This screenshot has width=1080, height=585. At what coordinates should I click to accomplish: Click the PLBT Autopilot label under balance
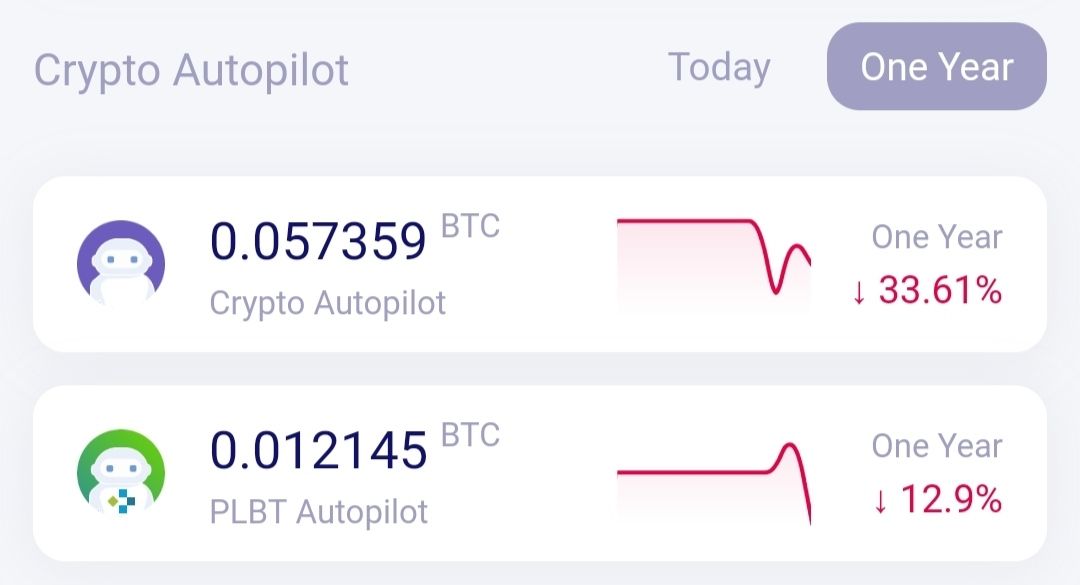(318, 512)
